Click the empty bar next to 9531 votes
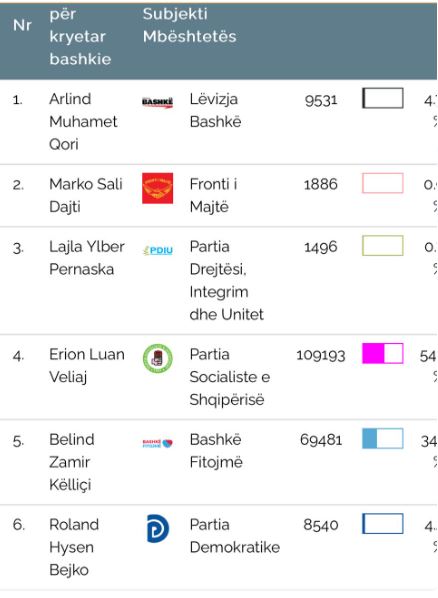The width and height of the screenshot is (438, 598). tap(383, 98)
